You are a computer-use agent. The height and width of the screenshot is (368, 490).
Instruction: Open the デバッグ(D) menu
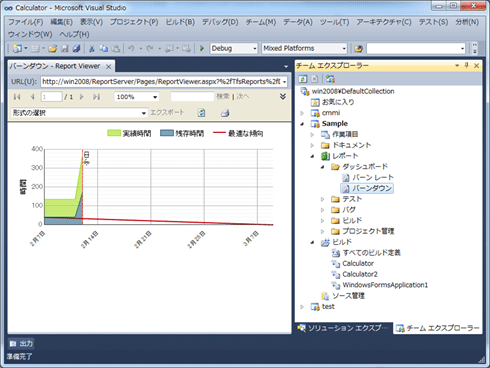[x=220, y=22]
